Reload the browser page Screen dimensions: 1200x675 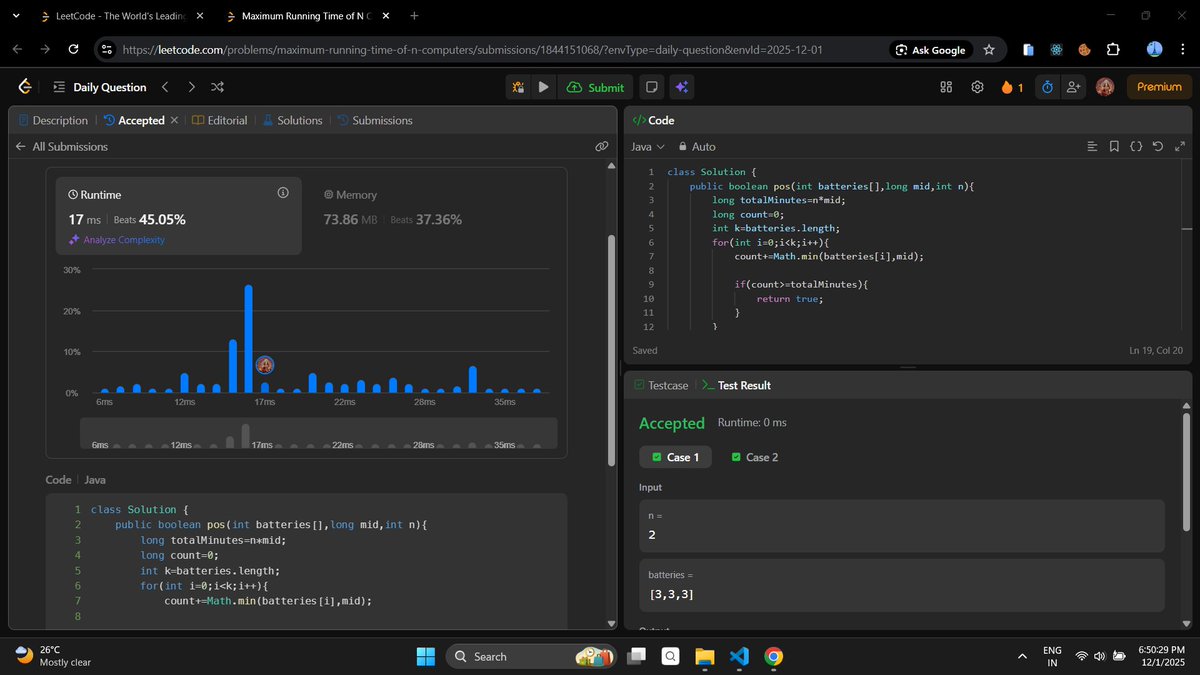pos(73,49)
